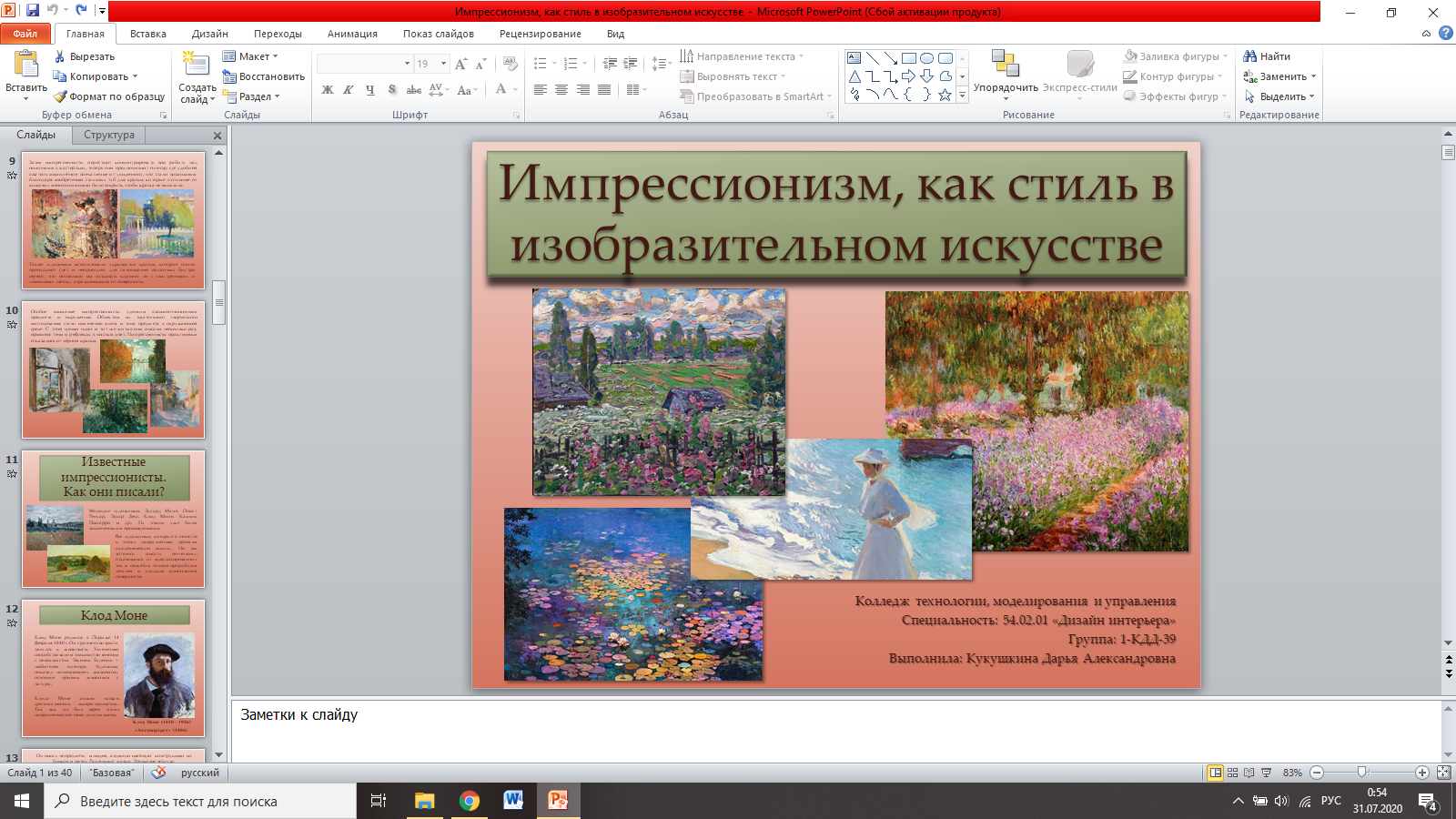
Task: Click the Save icon in quick access toolbar
Action: click(x=33, y=11)
